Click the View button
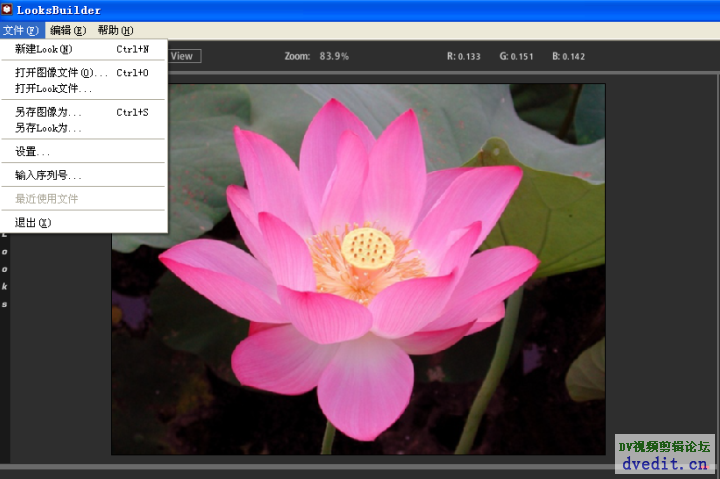 tap(184, 56)
